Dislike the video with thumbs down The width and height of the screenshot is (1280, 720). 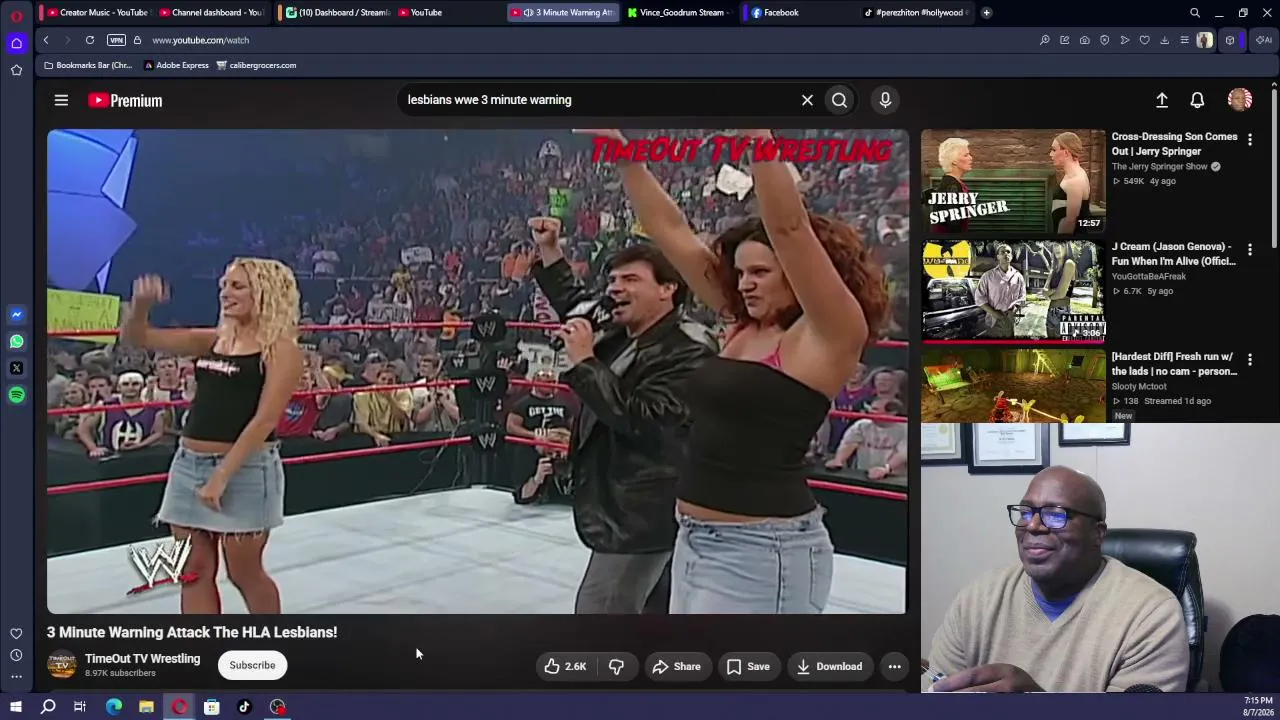click(616, 666)
